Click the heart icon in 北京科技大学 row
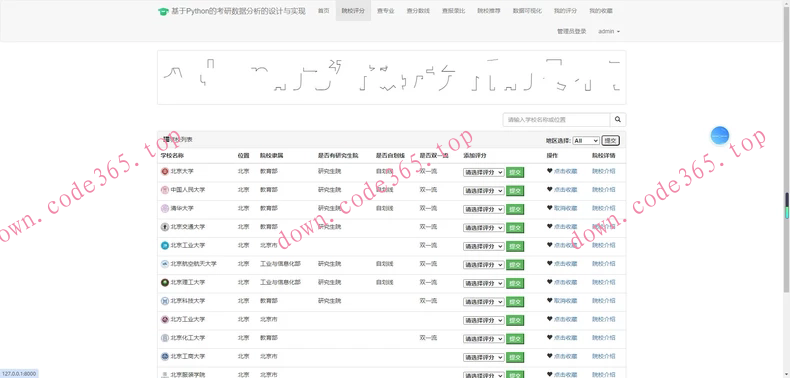This screenshot has width=790, height=378. click(550, 301)
